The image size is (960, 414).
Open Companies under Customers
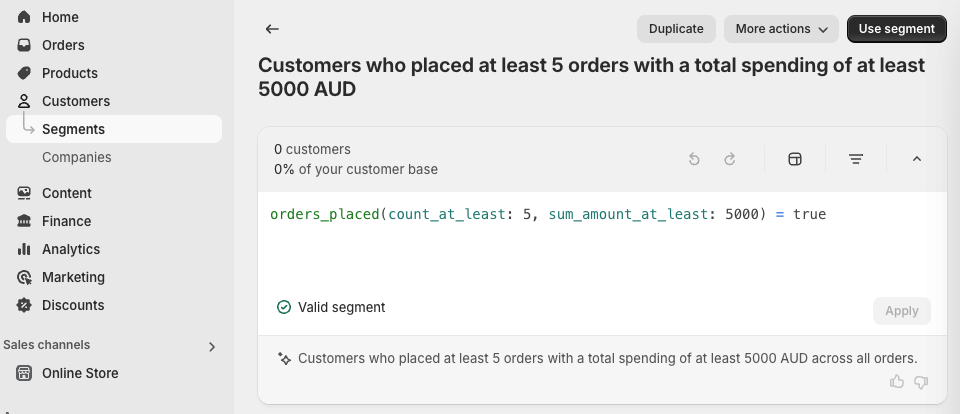point(76,157)
